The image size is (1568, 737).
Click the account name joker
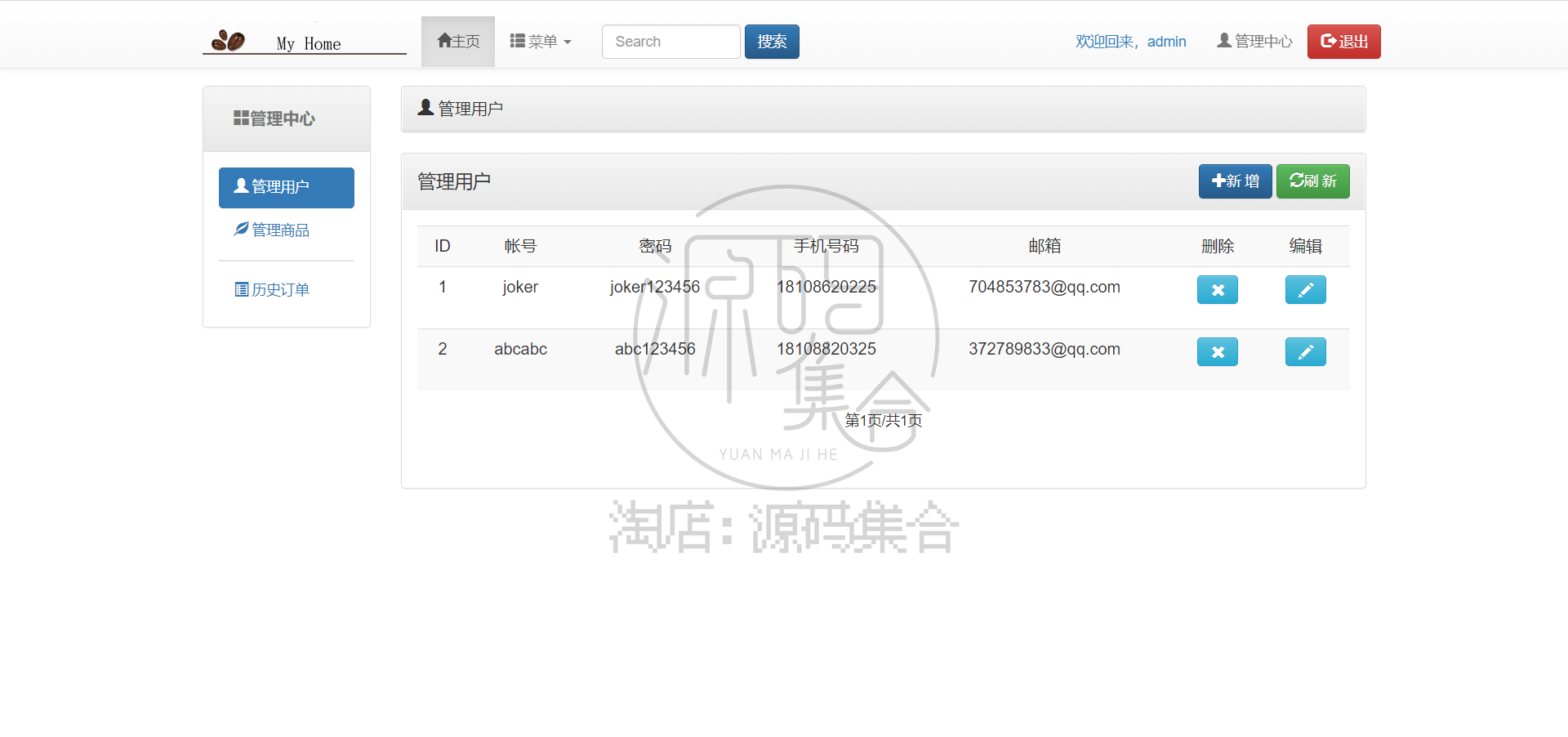click(x=520, y=288)
